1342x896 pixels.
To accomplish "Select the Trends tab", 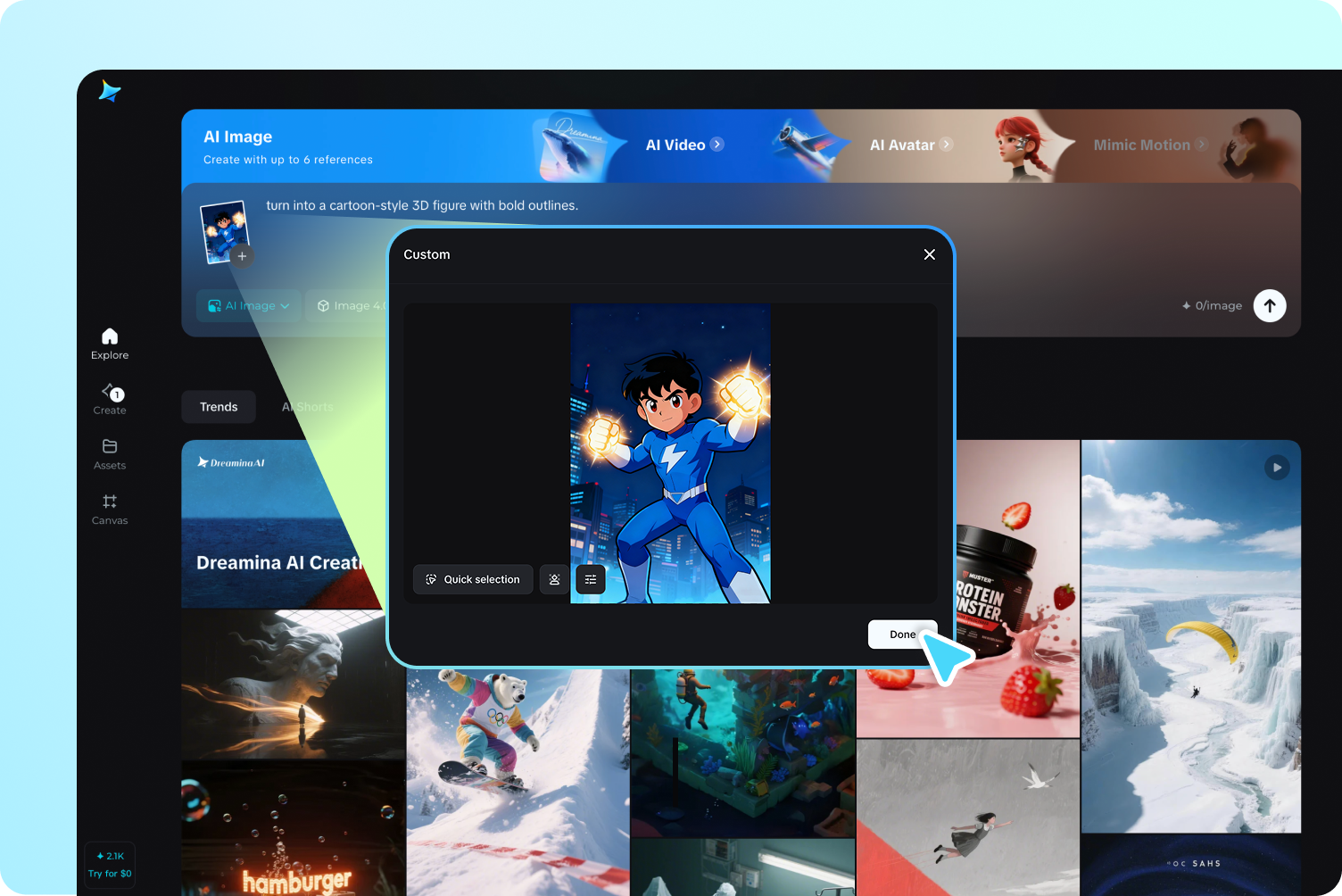I will point(219,407).
